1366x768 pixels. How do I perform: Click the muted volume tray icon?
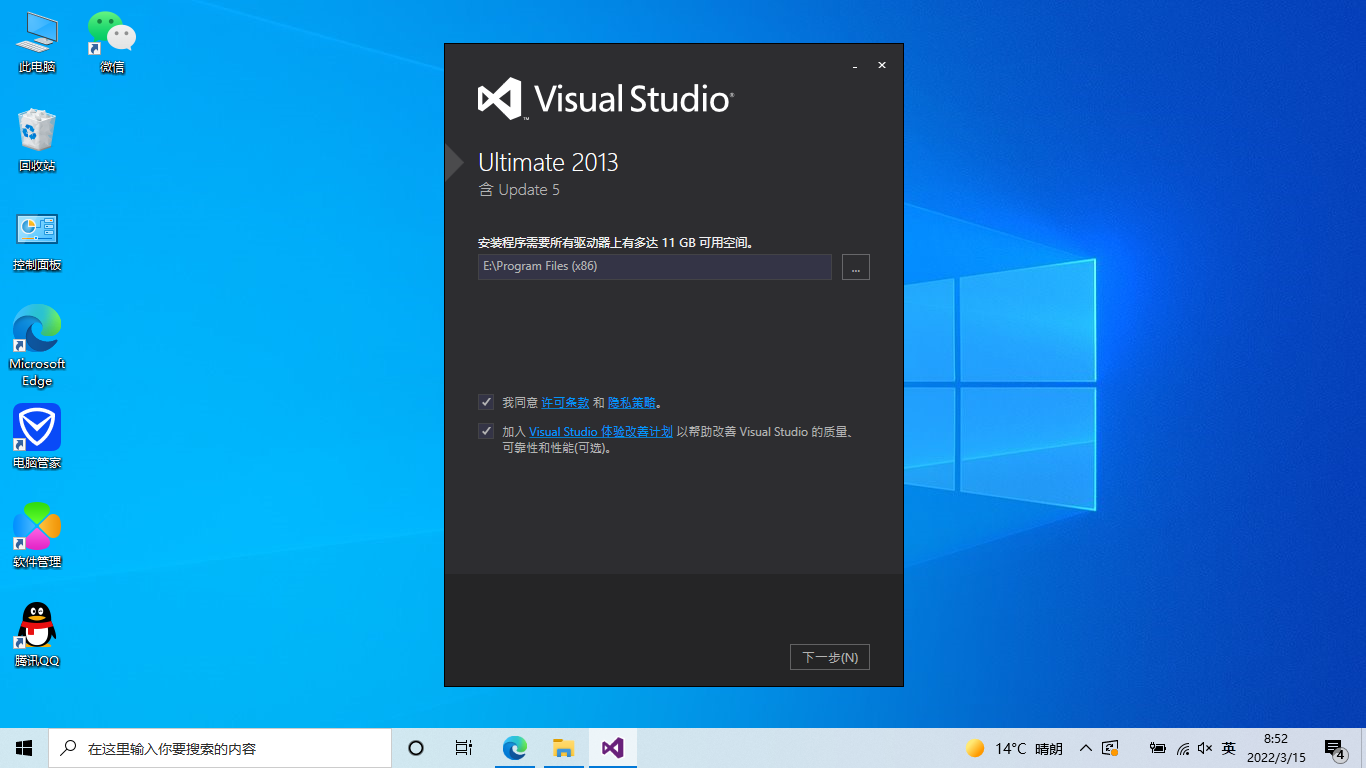coord(1205,748)
